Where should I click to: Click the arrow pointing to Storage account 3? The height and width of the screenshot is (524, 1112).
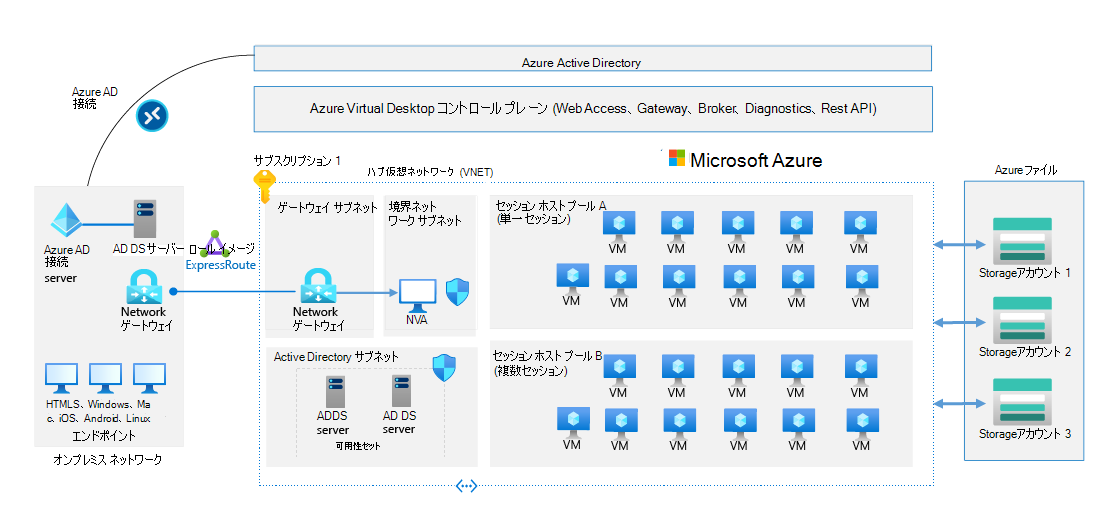coord(961,404)
